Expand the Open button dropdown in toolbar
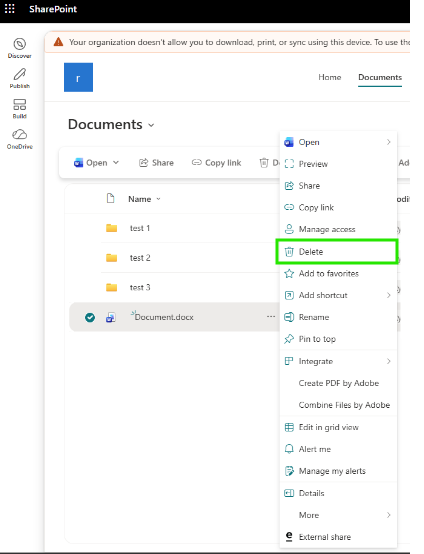This screenshot has height=554, width=424. pos(116,163)
